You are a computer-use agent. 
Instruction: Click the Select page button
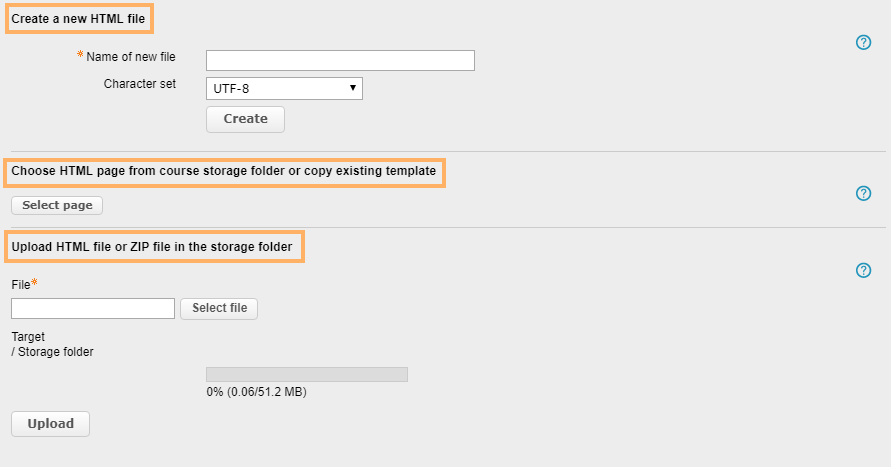point(57,205)
